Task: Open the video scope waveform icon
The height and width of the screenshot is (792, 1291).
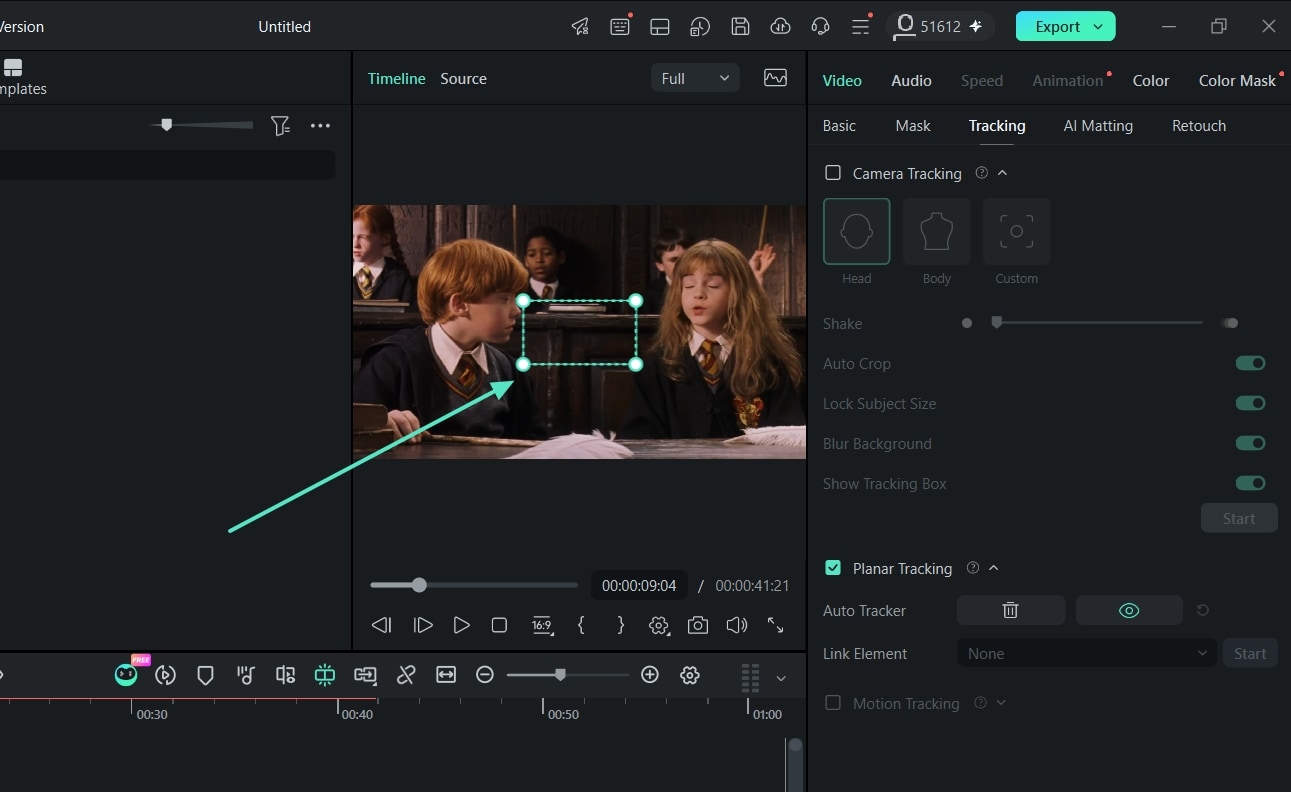Action: coord(775,78)
